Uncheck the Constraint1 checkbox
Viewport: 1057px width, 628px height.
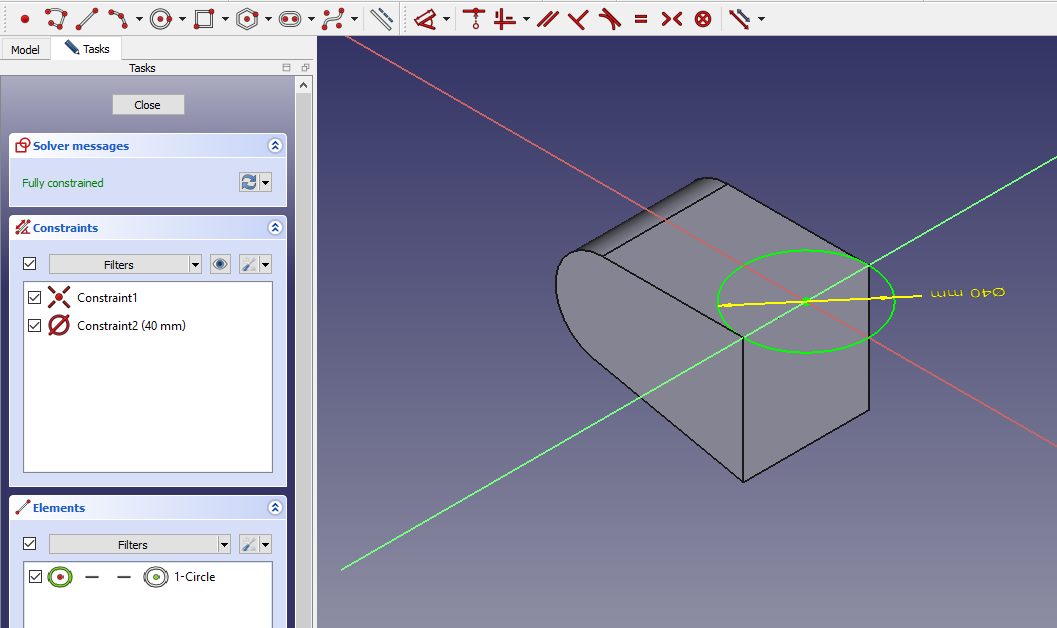coord(36,298)
